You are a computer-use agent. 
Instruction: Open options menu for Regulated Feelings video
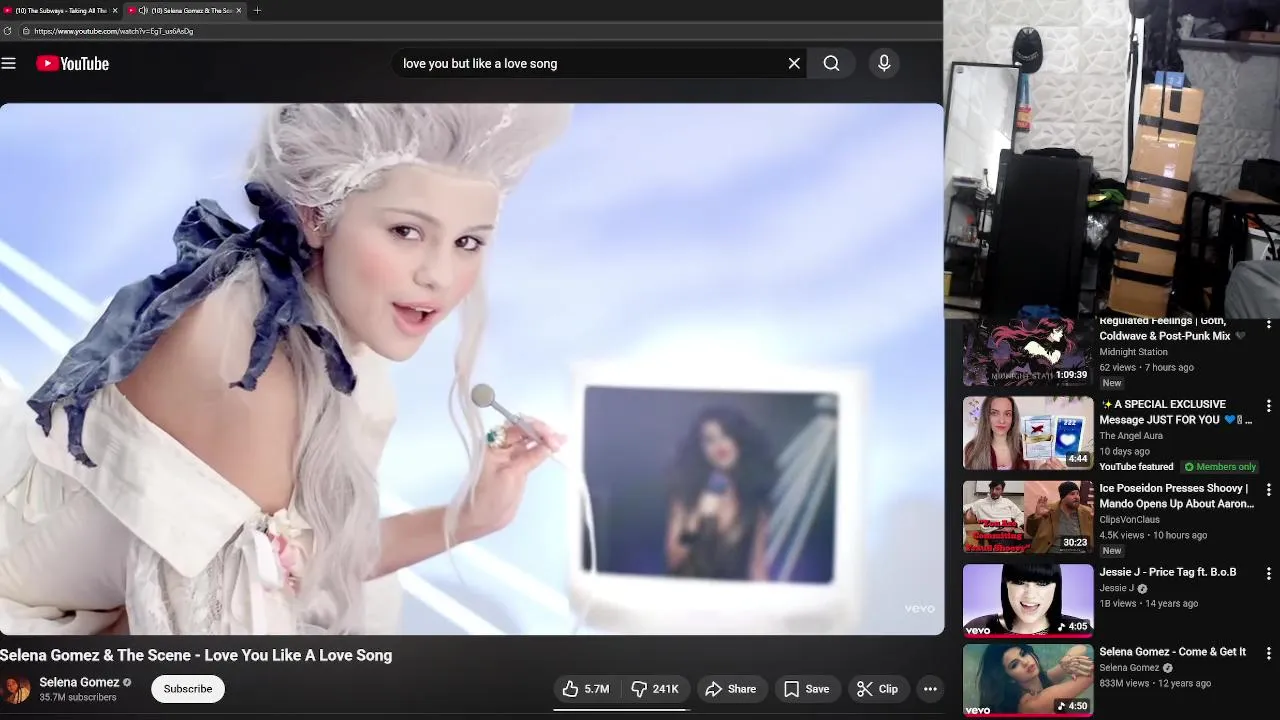tap(1268, 324)
